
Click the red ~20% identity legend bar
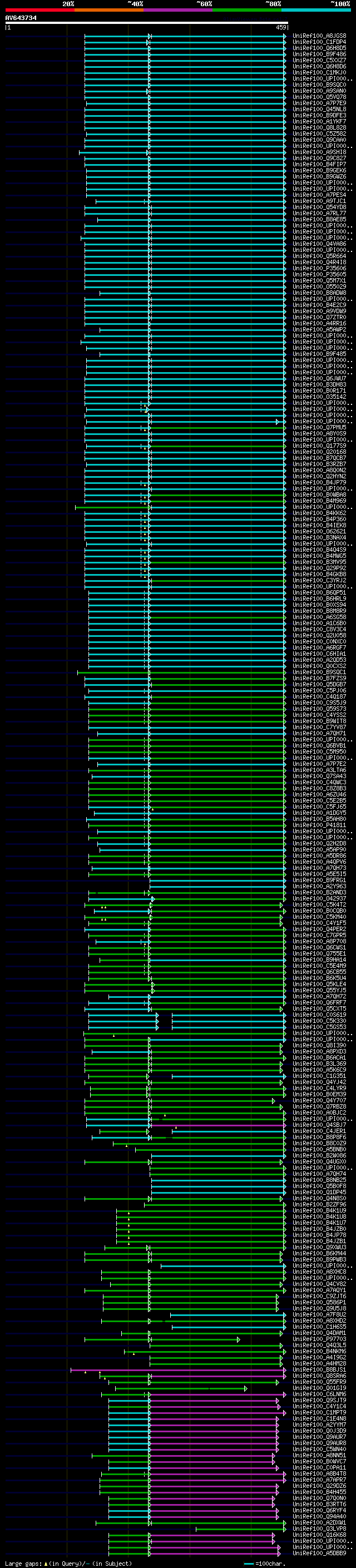pos(39,10)
